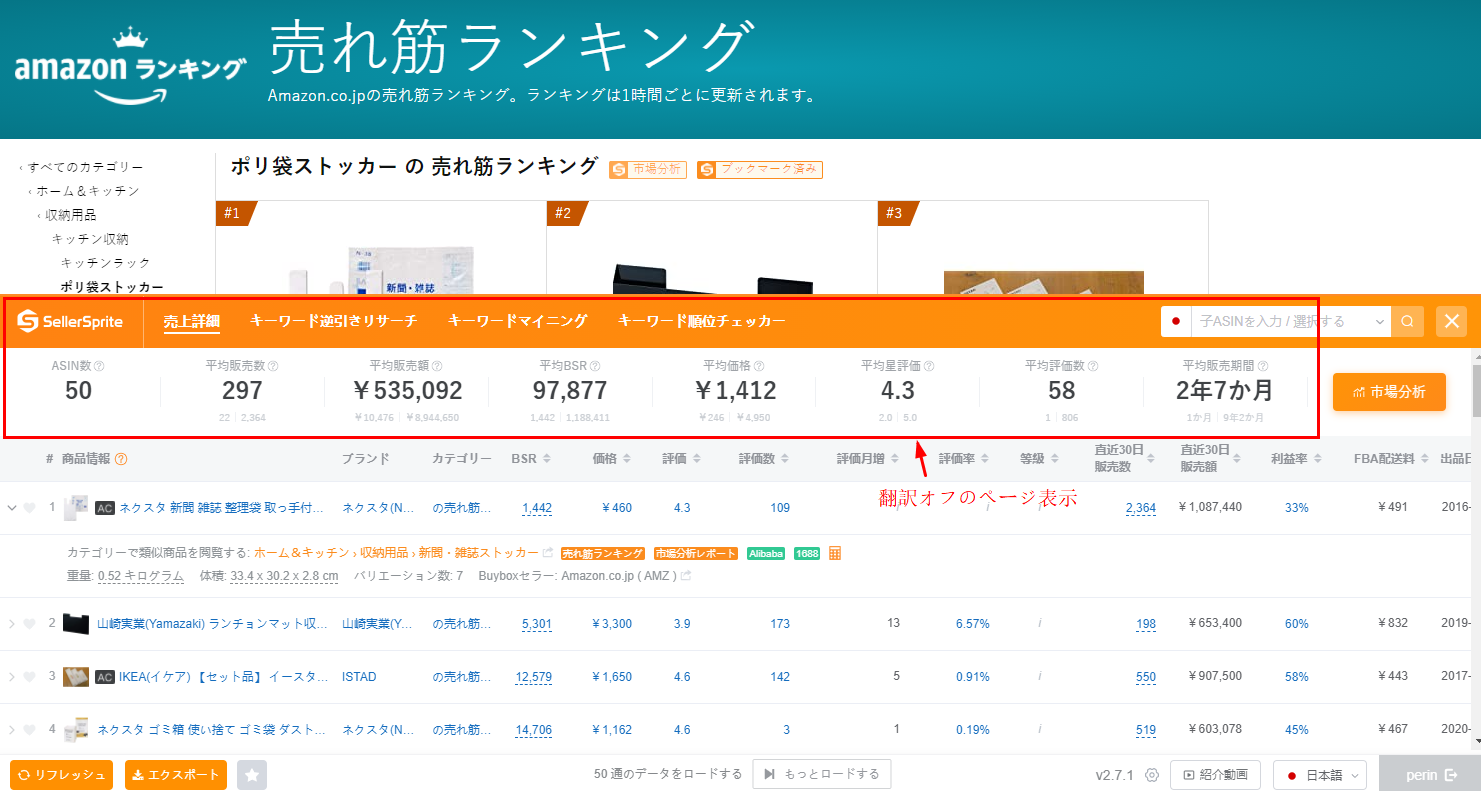Click the 紹介動画 button
The height and width of the screenshot is (791, 1481).
pos(1215,775)
